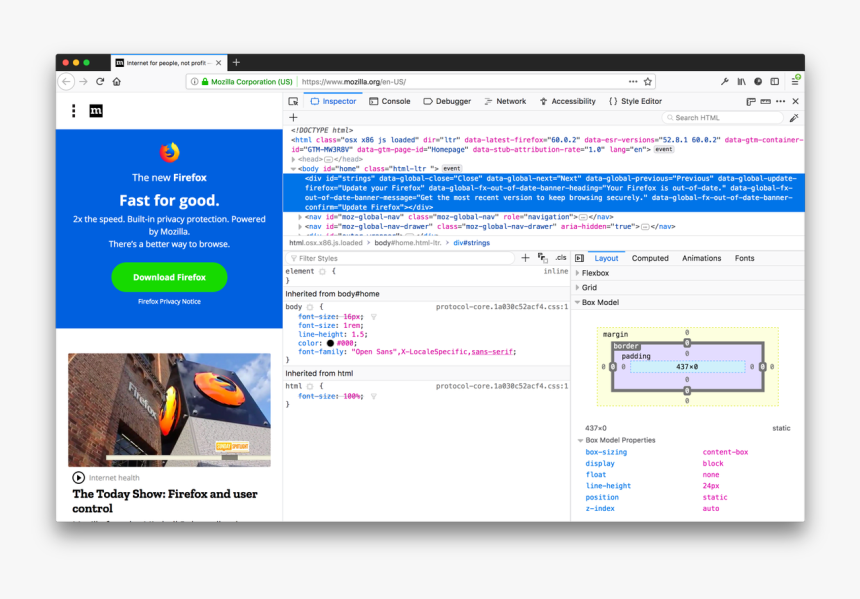Open the Library icon in browser toolbar

[x=742, y=82]
